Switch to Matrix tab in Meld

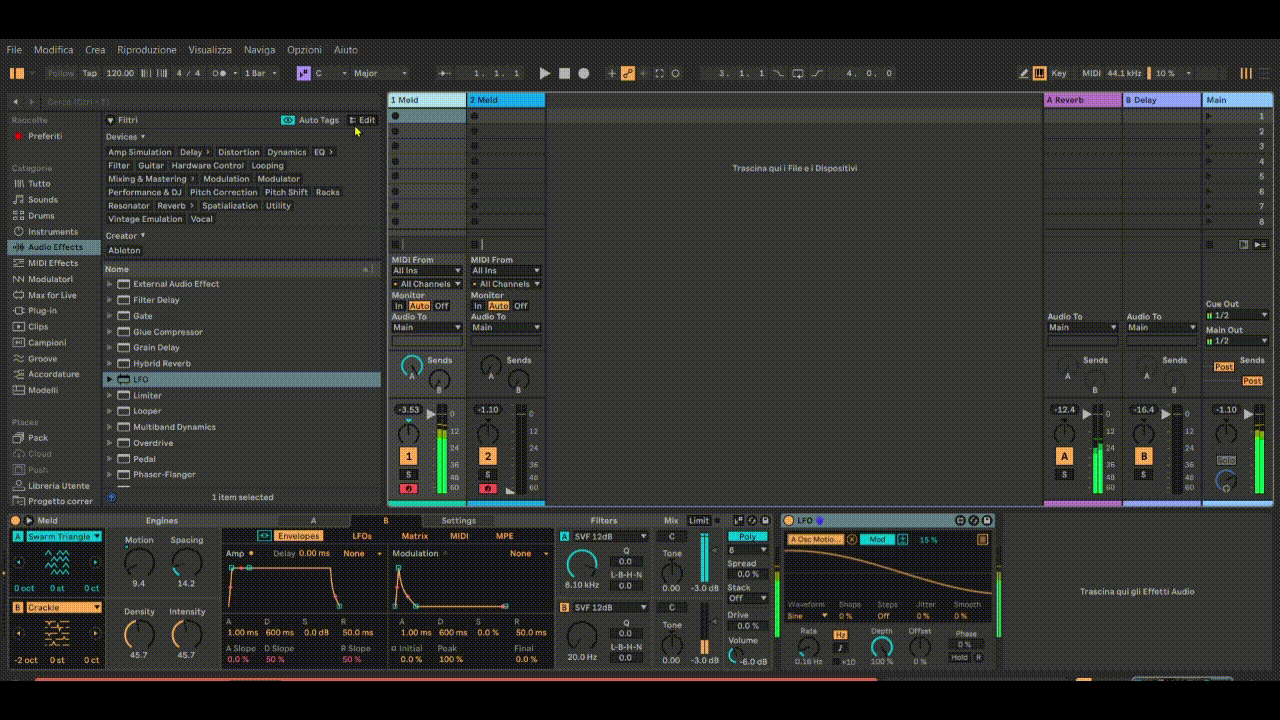point(415,536)
